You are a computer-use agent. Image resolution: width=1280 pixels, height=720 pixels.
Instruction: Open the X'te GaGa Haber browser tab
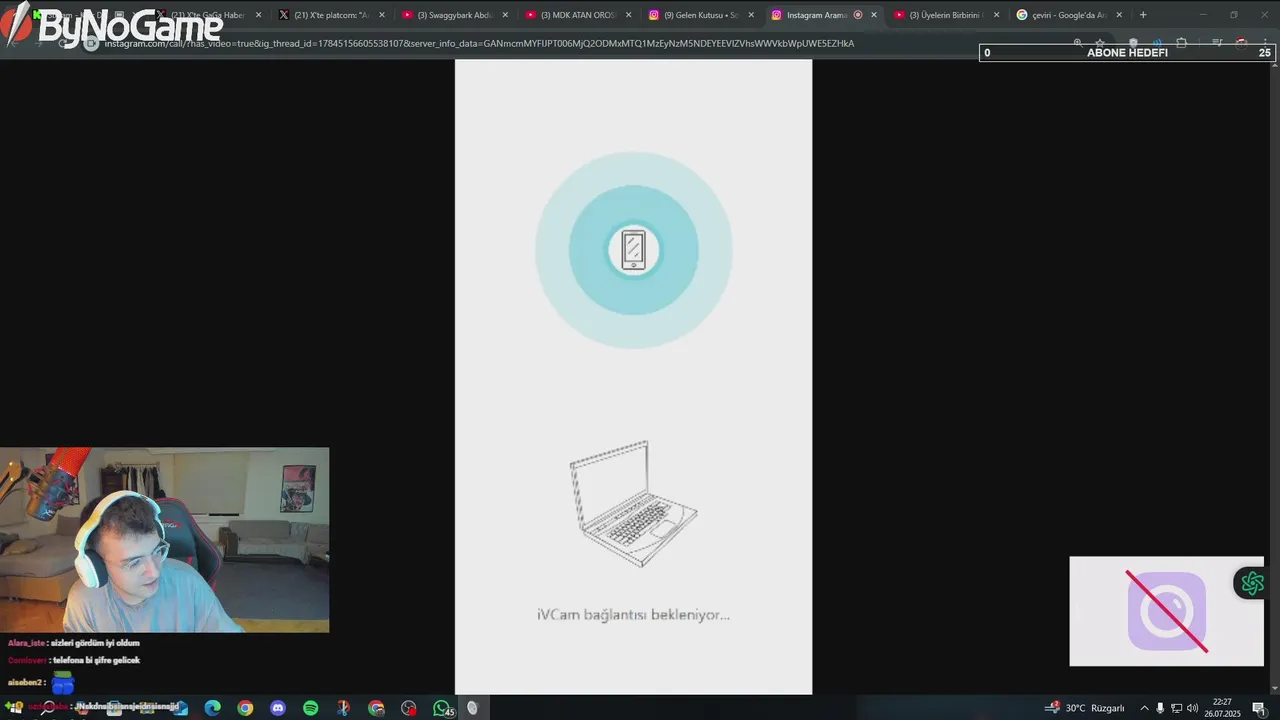[210, 15]
